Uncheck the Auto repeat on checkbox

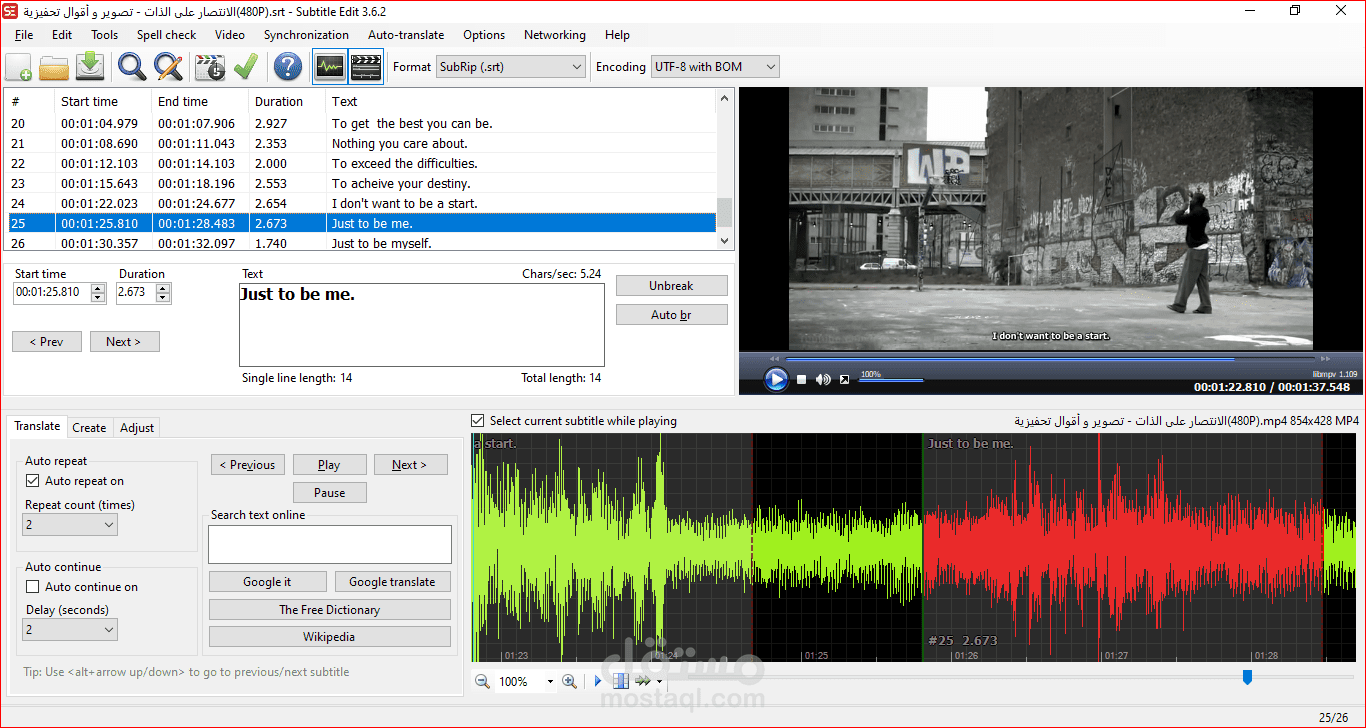[x=33, y=481]
